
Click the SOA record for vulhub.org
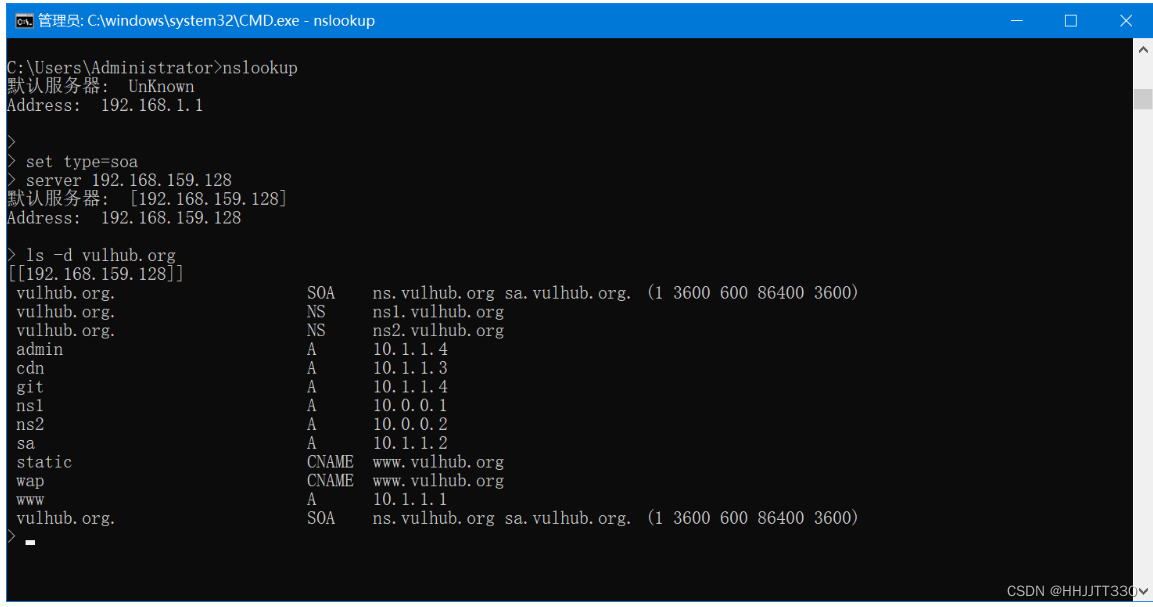click(x=322, y=292)
